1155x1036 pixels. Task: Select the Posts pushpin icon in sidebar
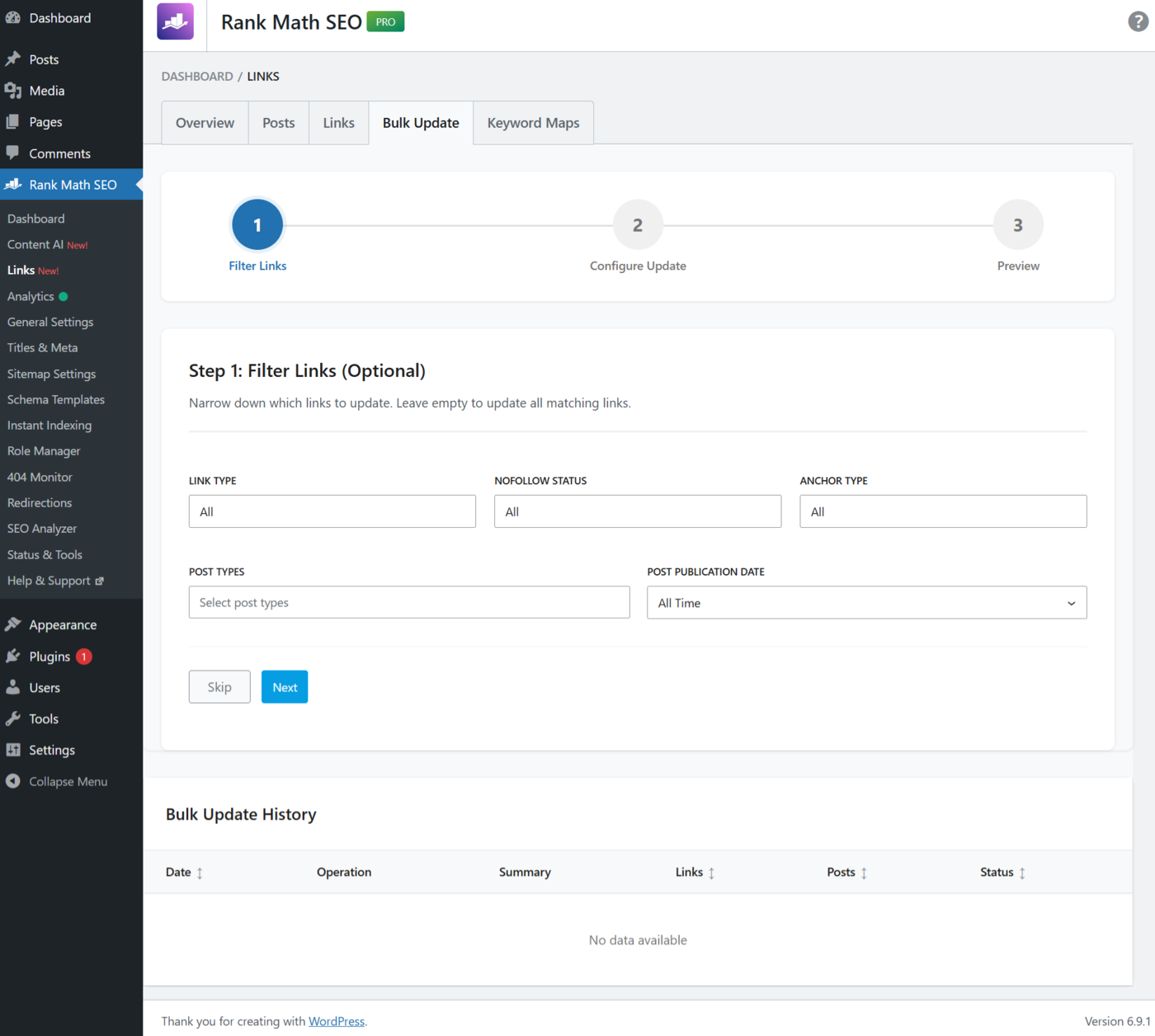click(14, 59)
